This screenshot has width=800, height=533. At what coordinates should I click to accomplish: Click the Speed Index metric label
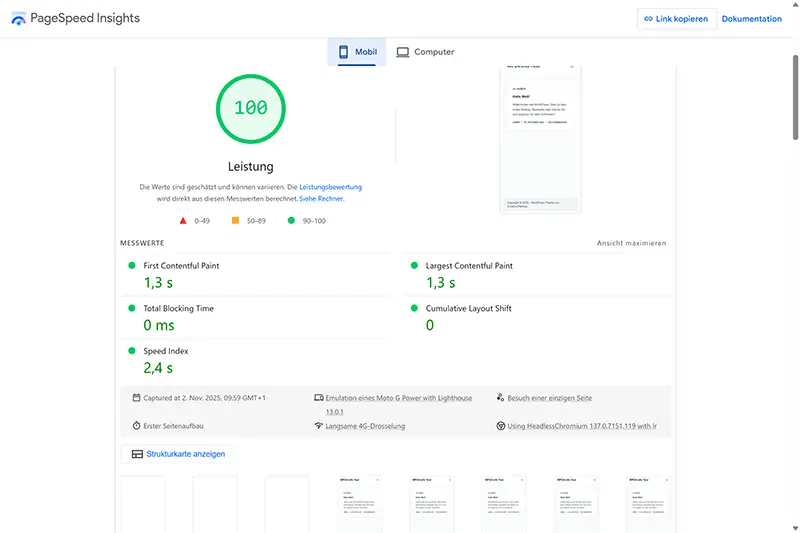(x=165, y=351)
